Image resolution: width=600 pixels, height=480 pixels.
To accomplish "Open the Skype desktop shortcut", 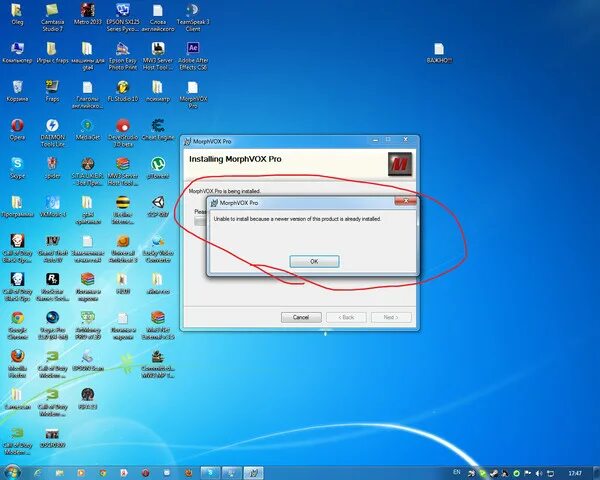I will click(x=17, y=168).
